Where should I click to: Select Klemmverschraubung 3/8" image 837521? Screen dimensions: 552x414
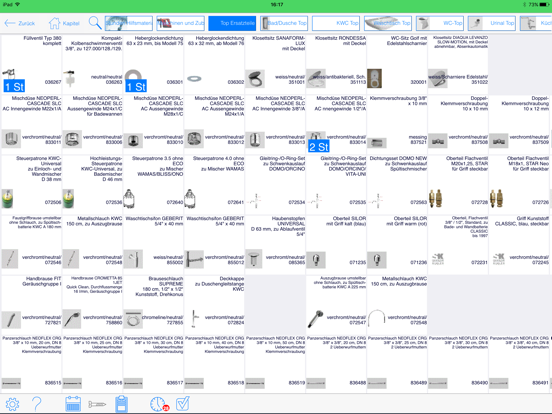coord(377,143)
